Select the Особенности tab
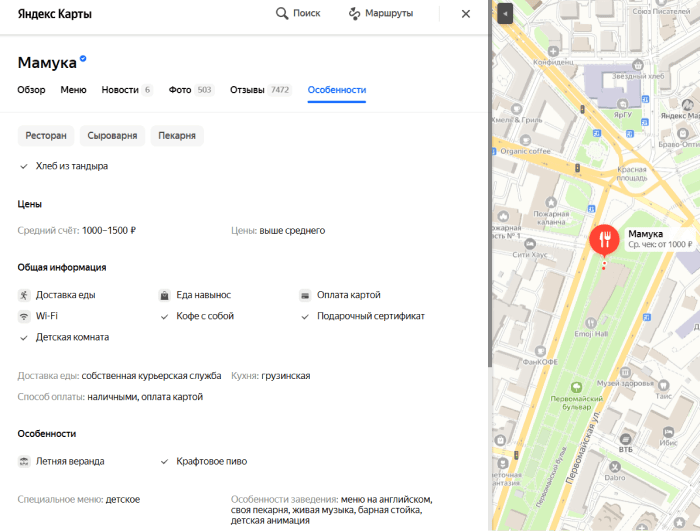The height and width of the screenshot is (531, 700). (x=337, y=90)
